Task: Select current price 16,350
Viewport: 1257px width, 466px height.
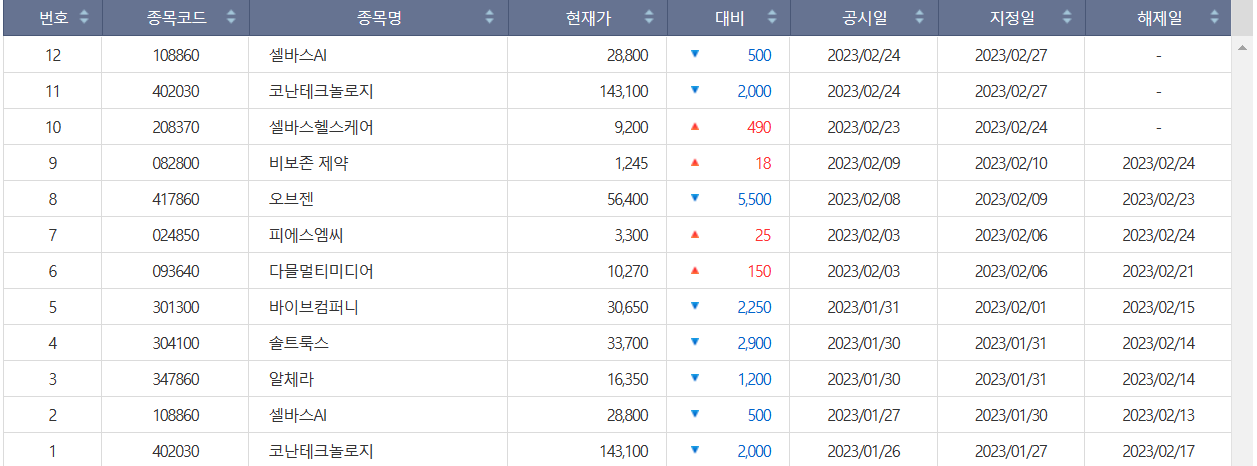Action: [x=627, y=379]
